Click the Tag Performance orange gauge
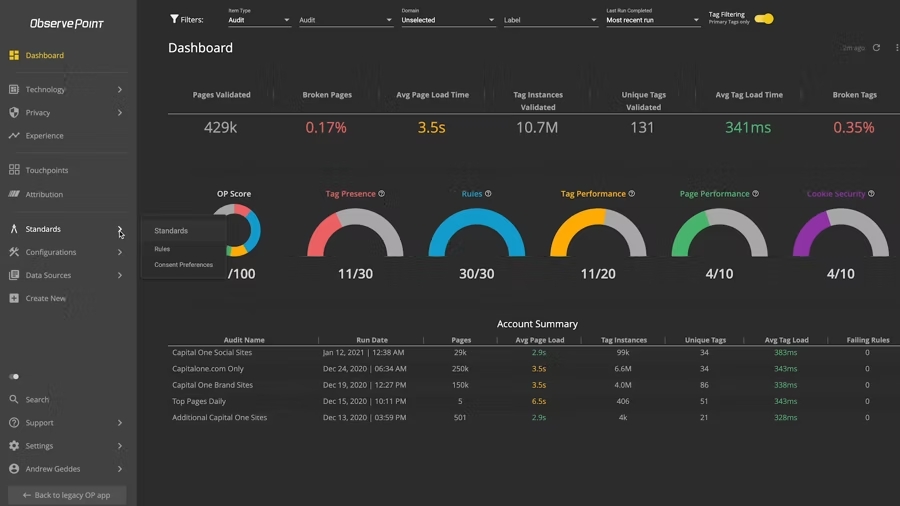 pyautogui.click(x=598, y=232)
